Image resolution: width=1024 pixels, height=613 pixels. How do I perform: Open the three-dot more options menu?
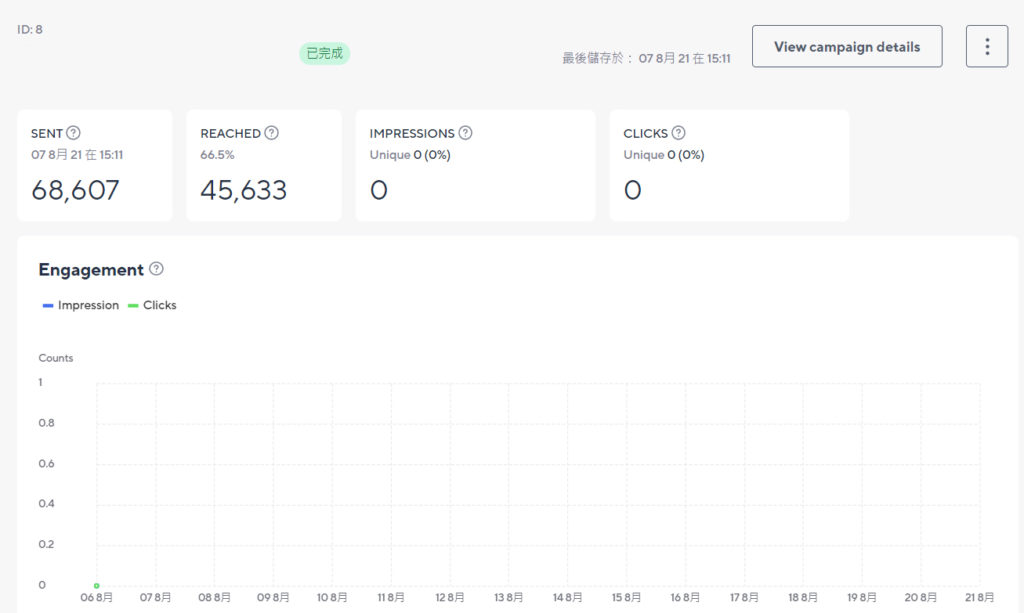(987, 47)
